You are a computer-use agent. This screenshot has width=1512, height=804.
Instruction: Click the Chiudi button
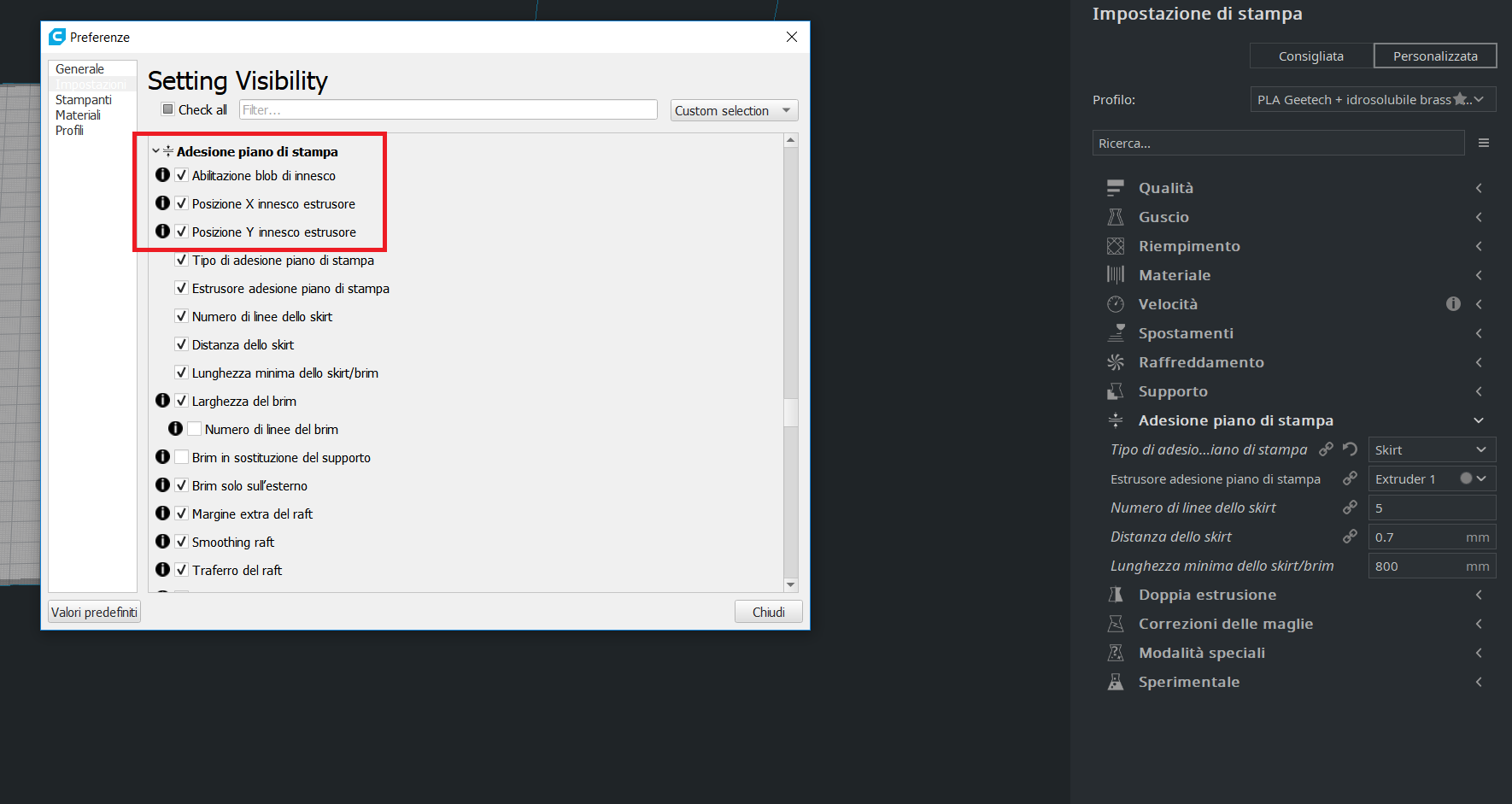(769, 612)
